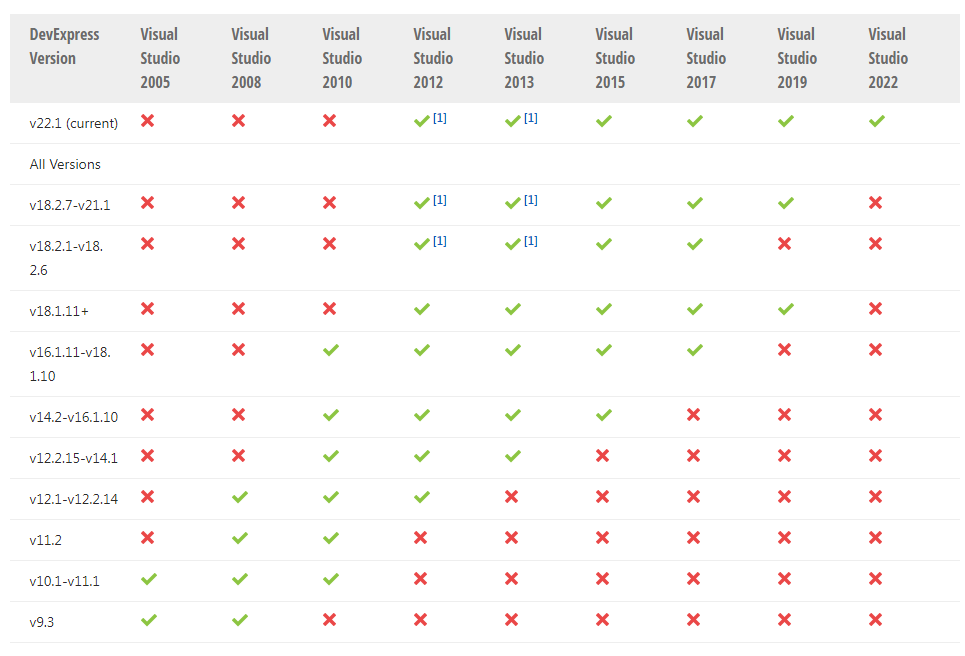Click the green check for v16.1.11-v18.1.10 under Visual Studio 2010
965x656 pixels.
(330, 350)
